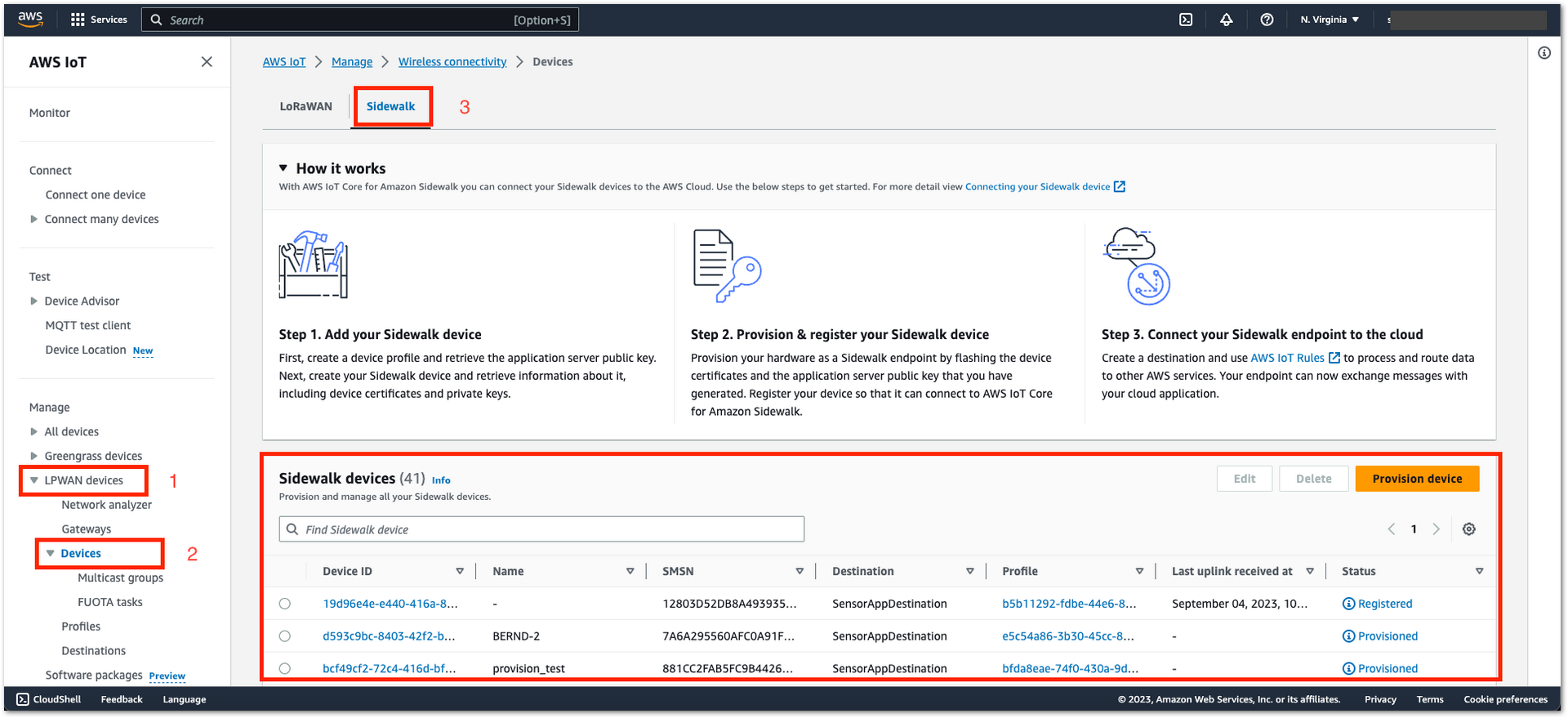This screenshot has height=718, width=1568.
Task: Click the Registered status info icon
Action: pos(1348,604)
